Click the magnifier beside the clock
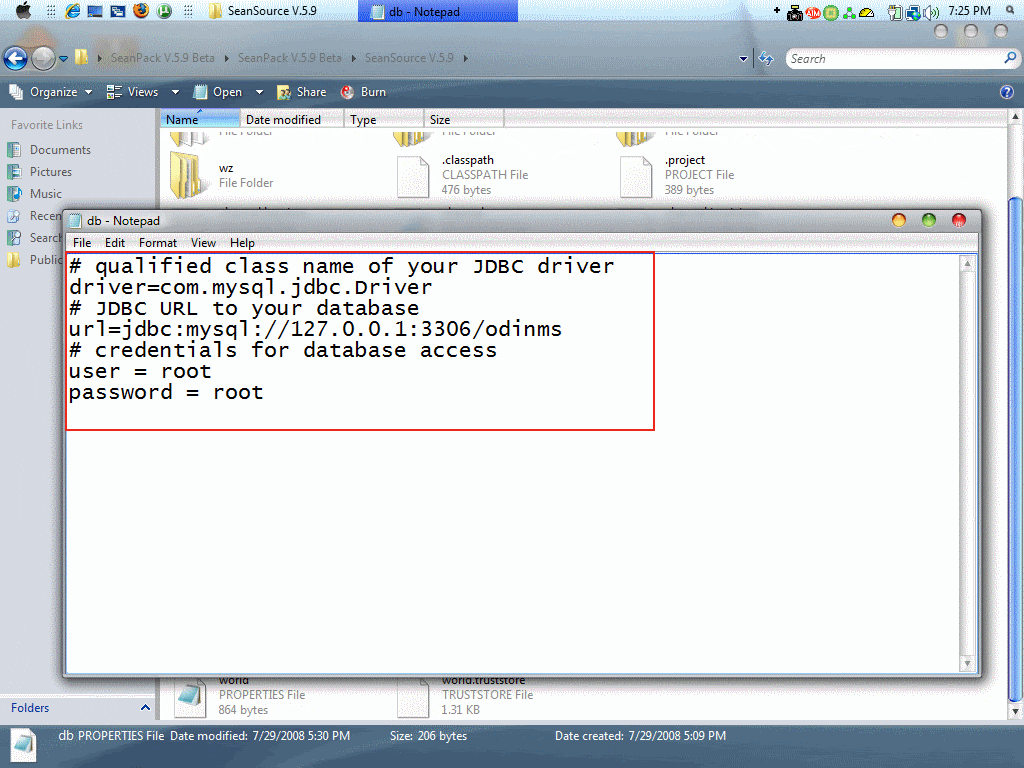This screenshot has height=768, width=1024. coord(1010,10)
